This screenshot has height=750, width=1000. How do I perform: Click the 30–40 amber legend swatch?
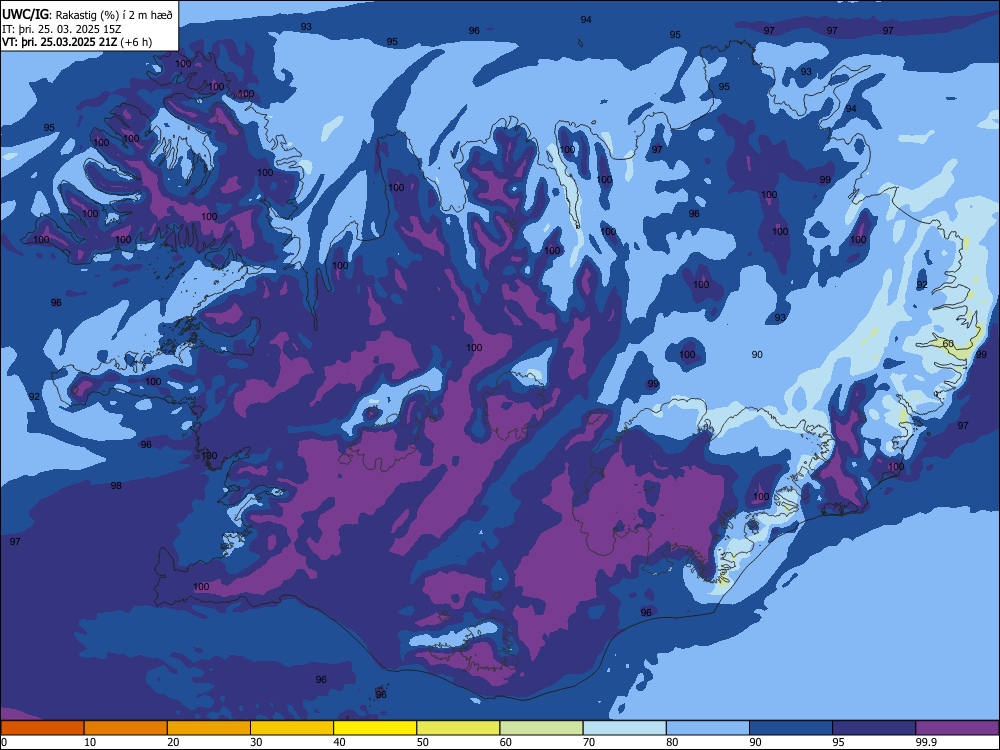[292, 728]
